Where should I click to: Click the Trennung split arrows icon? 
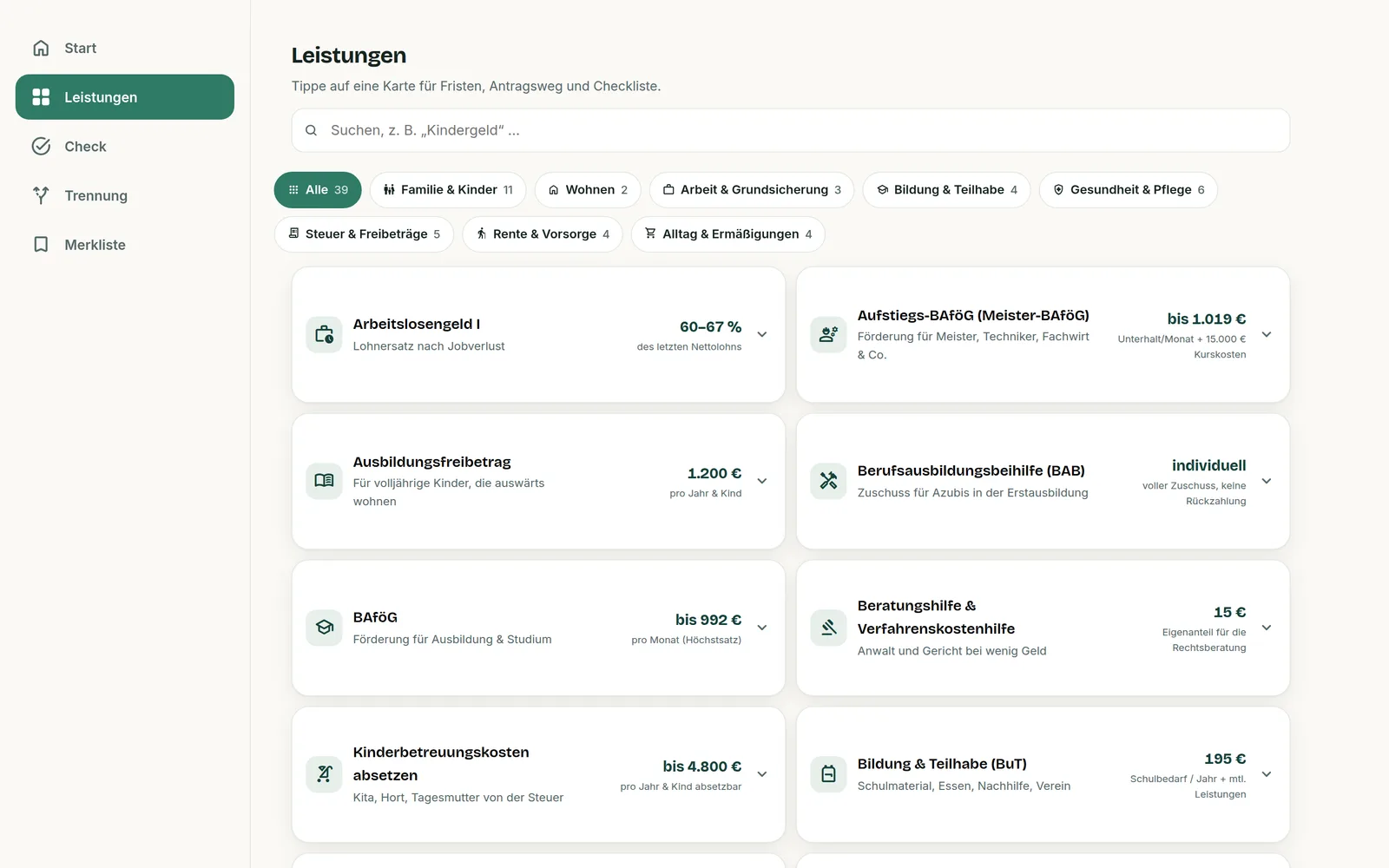point(41,195)
